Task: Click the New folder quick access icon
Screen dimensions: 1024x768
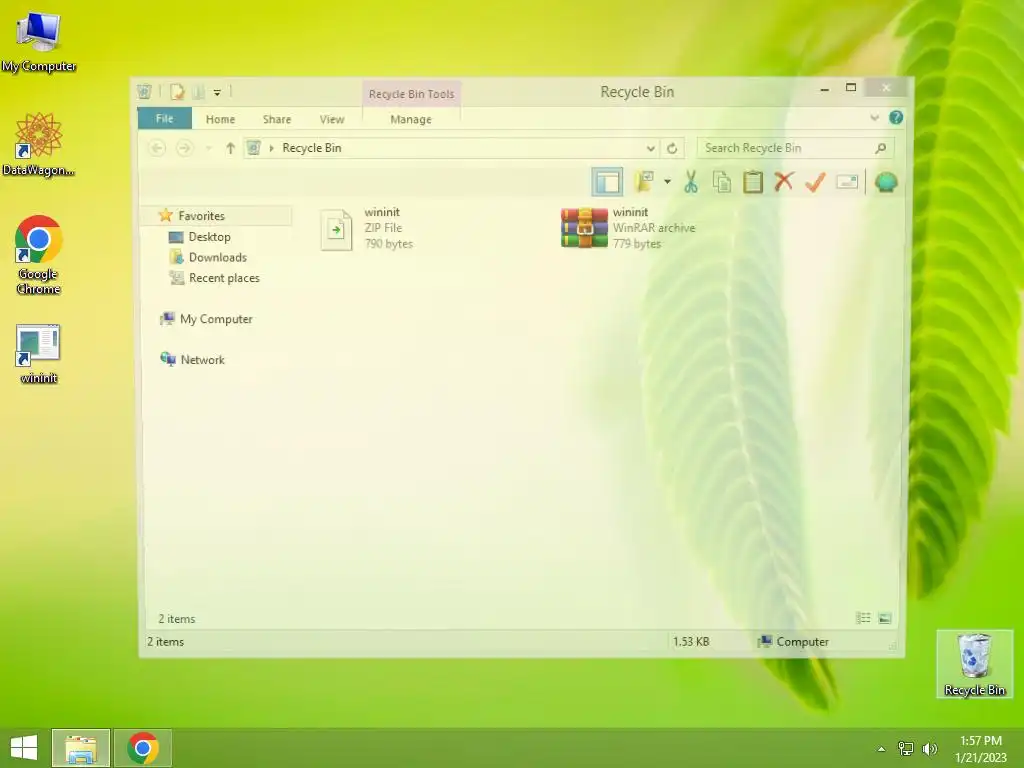Action: [x=199, y=92]
